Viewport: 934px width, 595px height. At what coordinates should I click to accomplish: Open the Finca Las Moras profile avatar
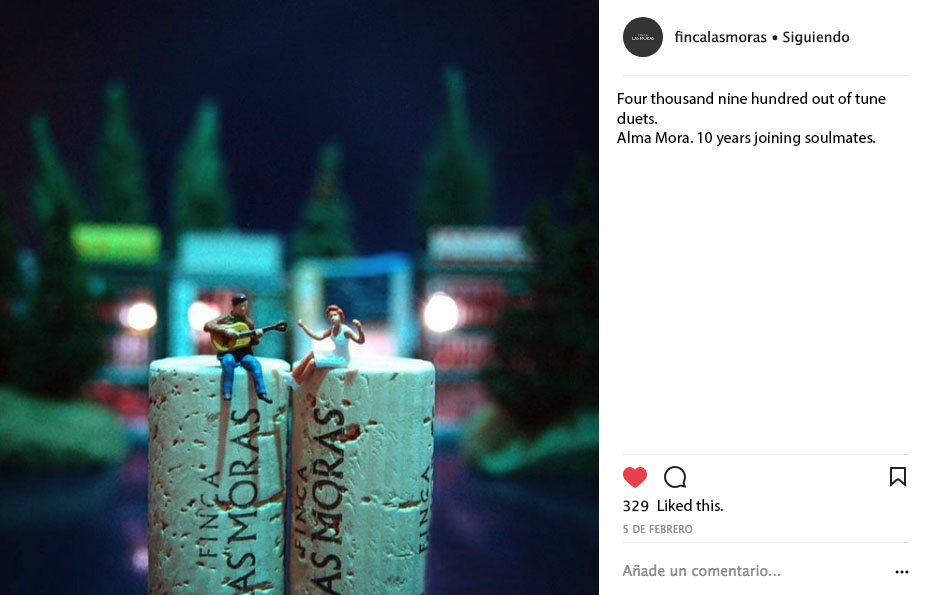643,37
